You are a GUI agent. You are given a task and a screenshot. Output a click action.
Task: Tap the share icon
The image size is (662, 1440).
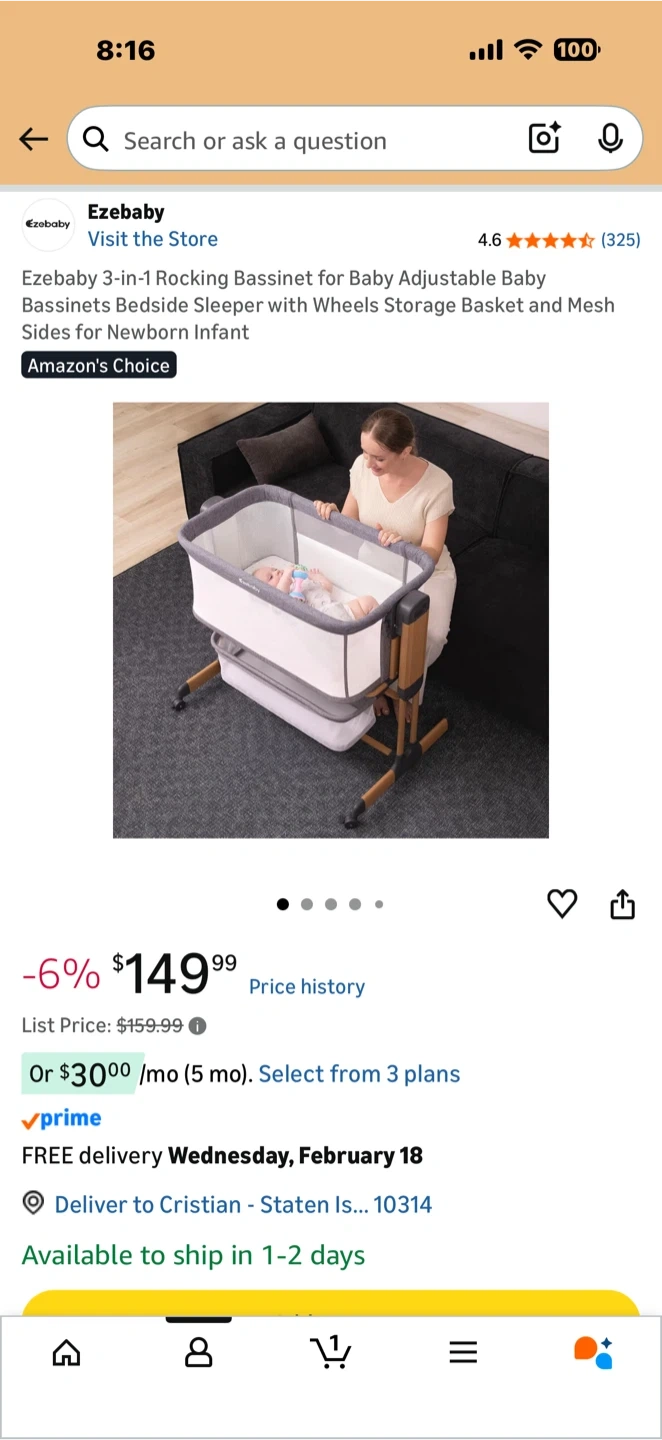(622, 904)
